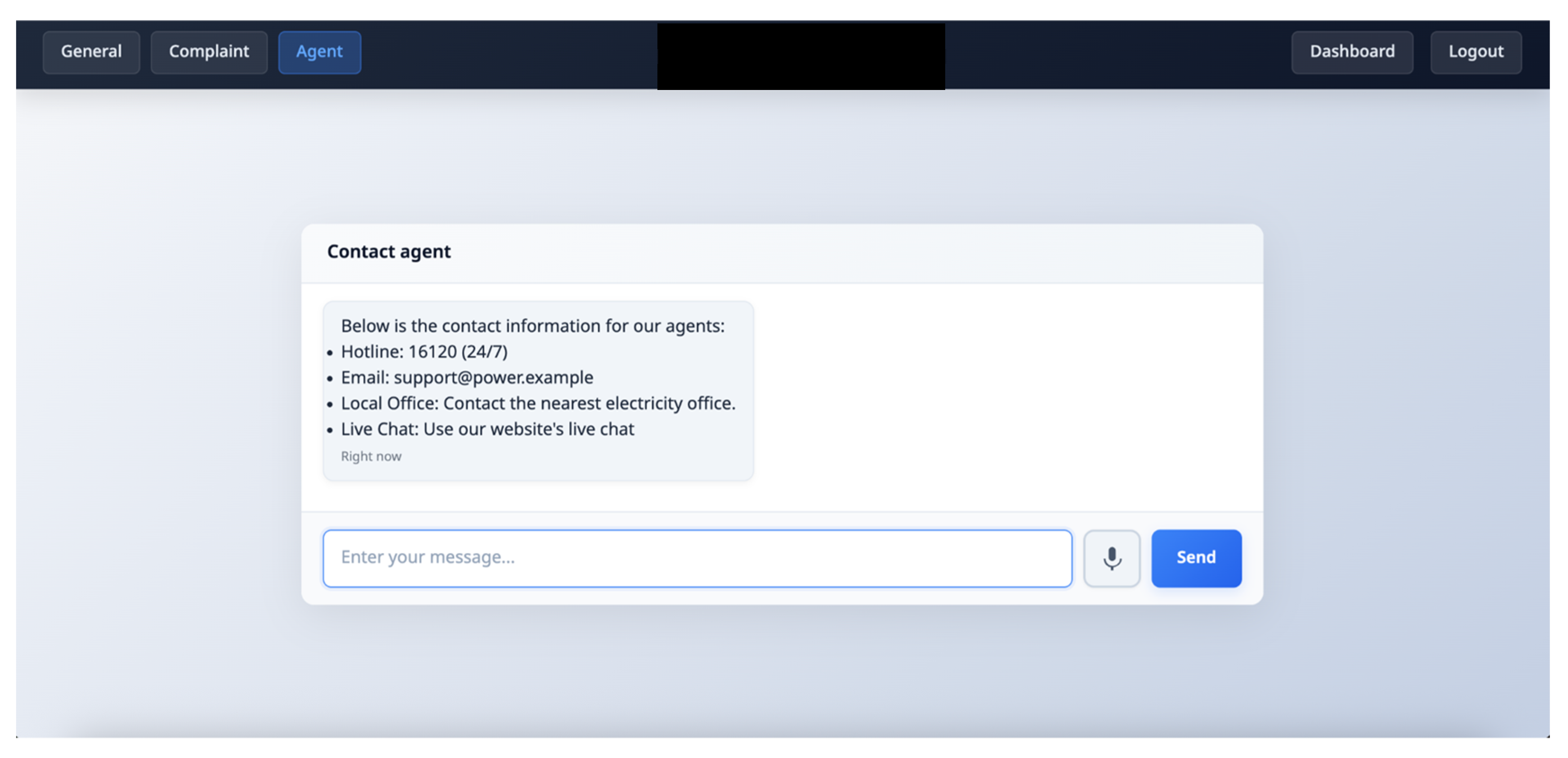Click the Hotline label text
This screenshot has height=758, width=1568.
(x=371, y=352)
